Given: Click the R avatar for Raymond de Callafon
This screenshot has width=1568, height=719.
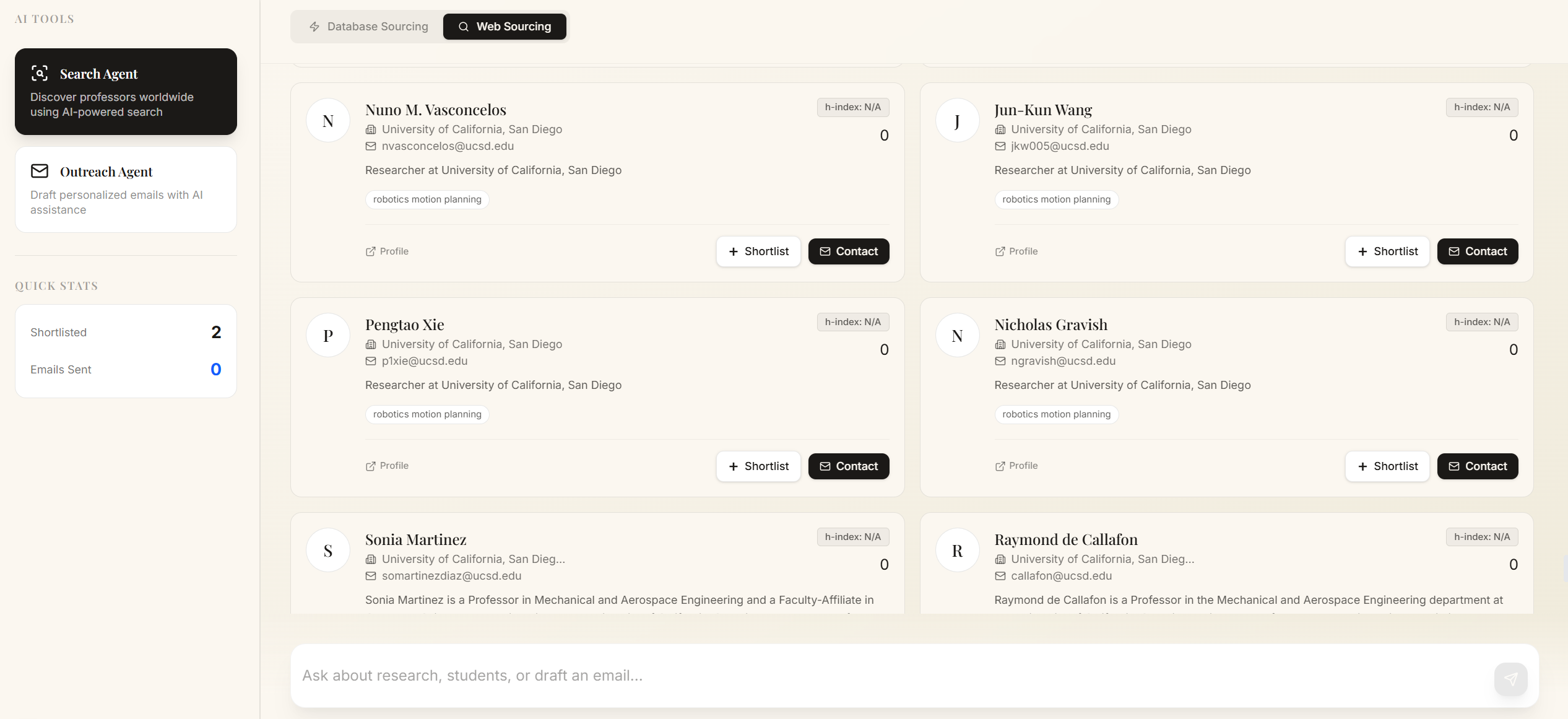Looking at the screenshot, I should tap(957, 551).
